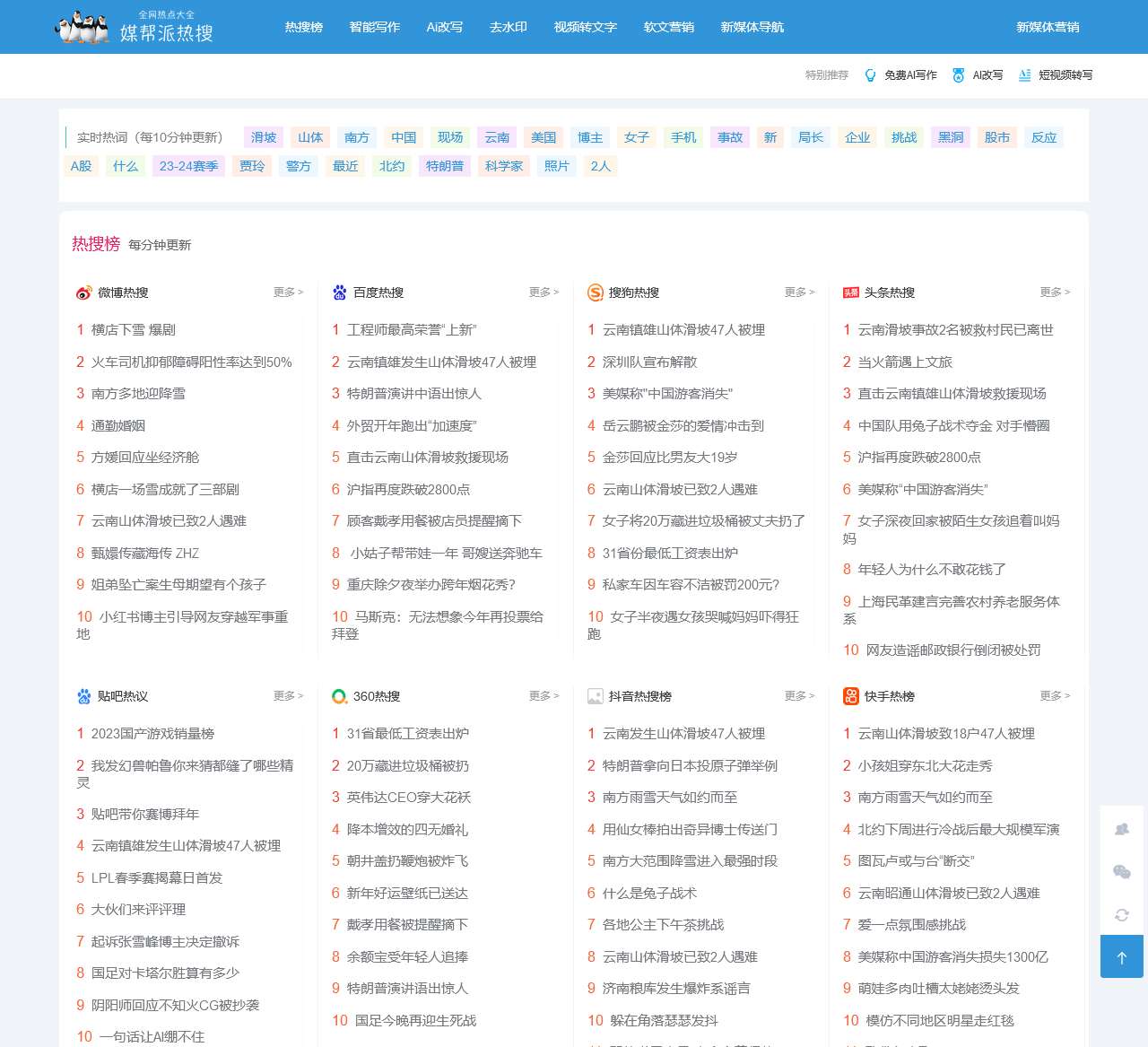Expand 更多 for 快手热榜
1148x1047 pixels.
[1055, 696]
